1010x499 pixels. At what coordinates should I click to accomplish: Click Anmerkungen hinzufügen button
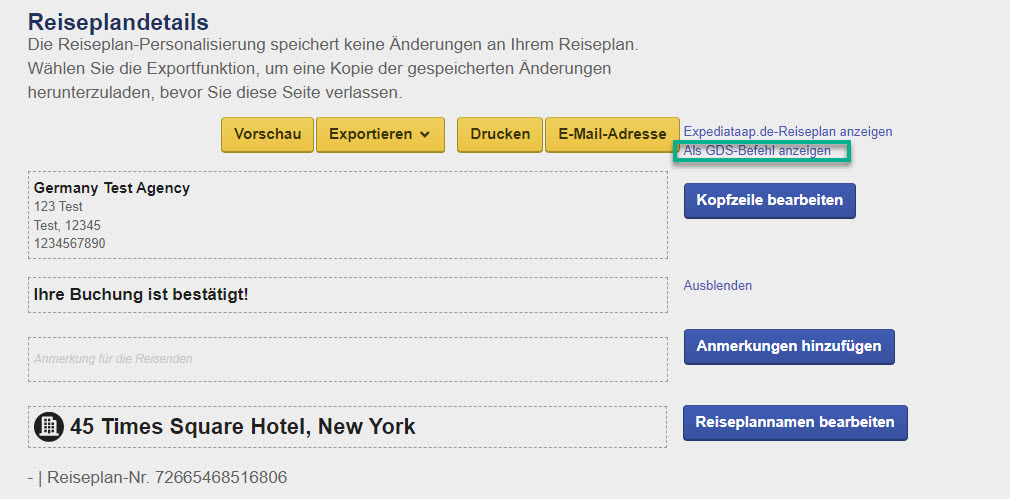click(x=789, y=346)
